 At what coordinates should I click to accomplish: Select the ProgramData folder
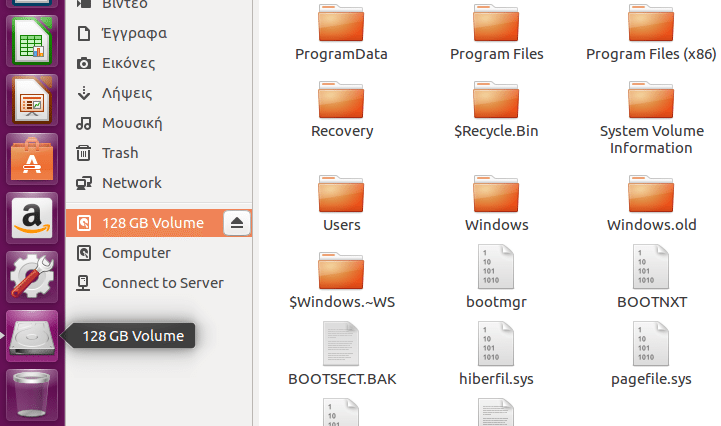pyautogui.click(x=341, y=33)
